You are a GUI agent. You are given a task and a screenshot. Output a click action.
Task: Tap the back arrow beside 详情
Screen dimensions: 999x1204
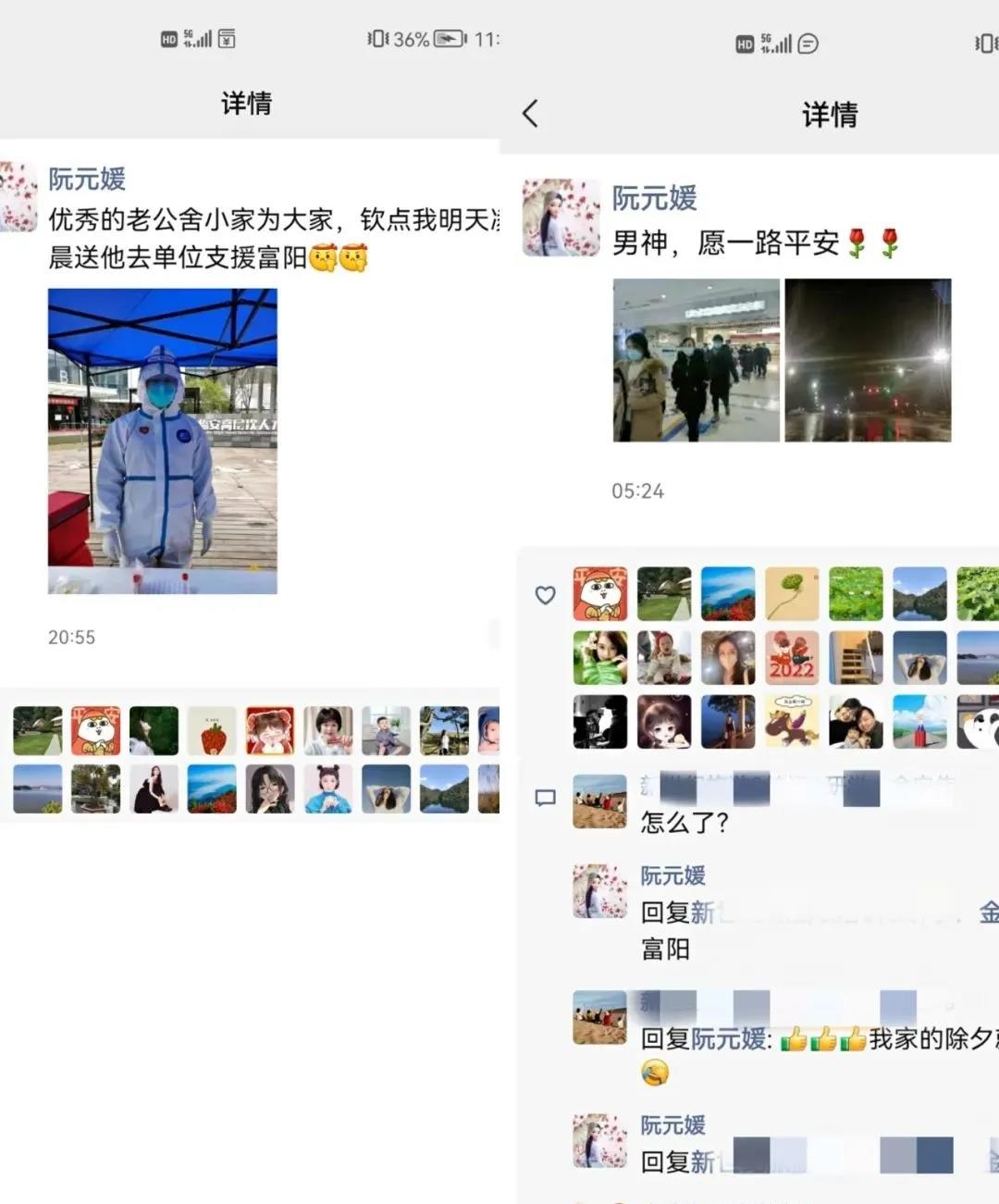530,114
